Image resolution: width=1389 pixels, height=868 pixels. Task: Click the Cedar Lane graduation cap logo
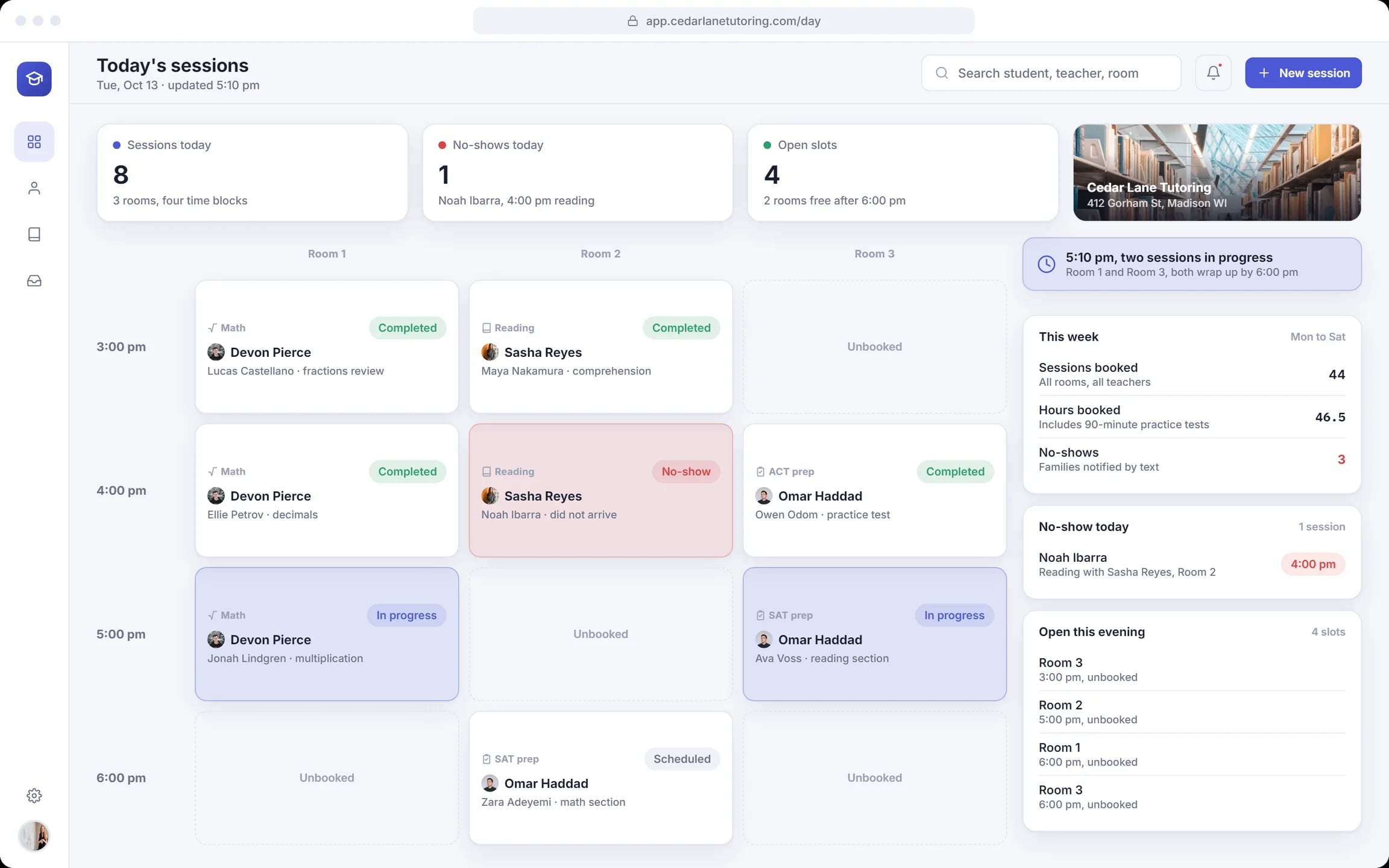click(34, 79)
